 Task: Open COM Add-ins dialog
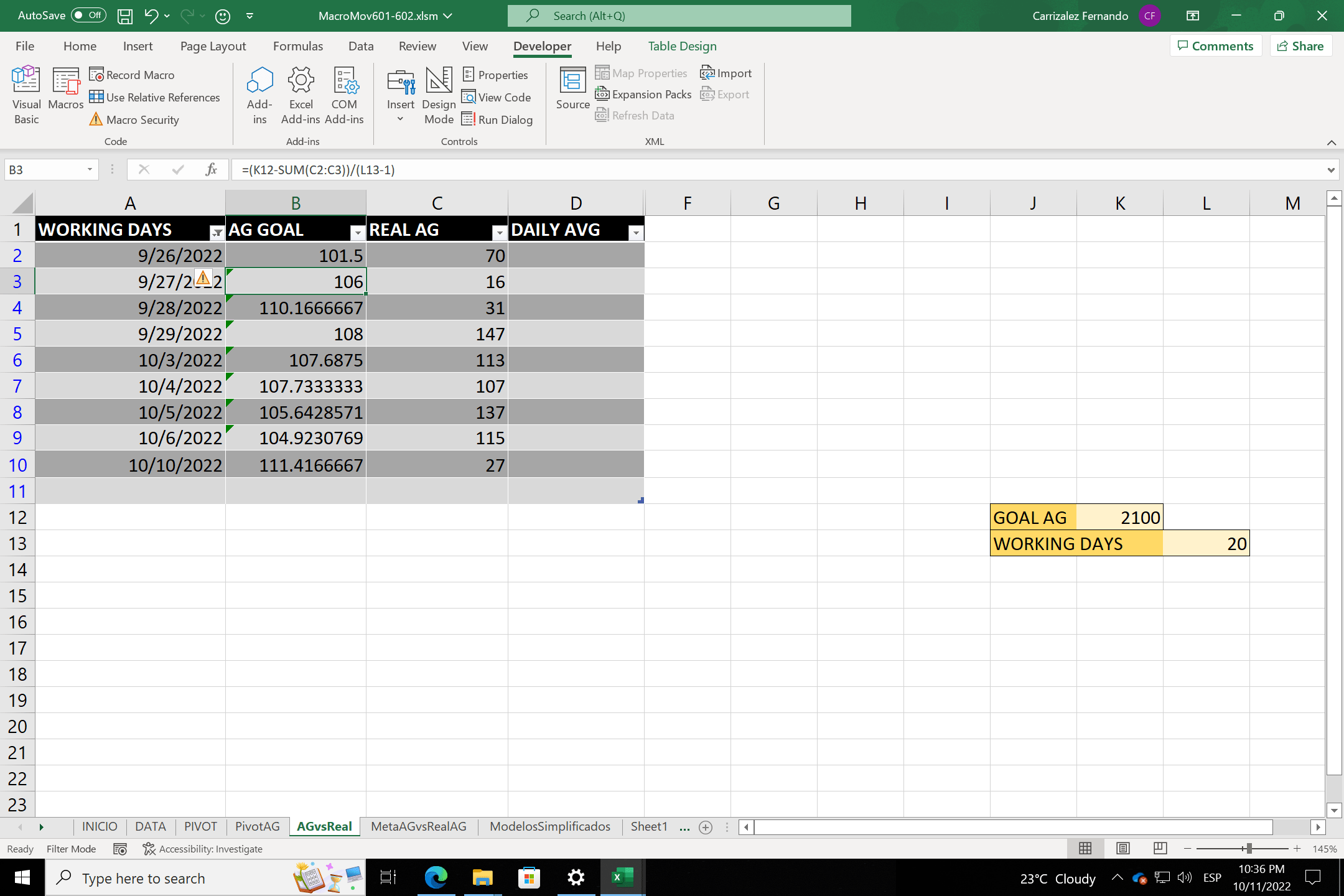tap(344, 95)
